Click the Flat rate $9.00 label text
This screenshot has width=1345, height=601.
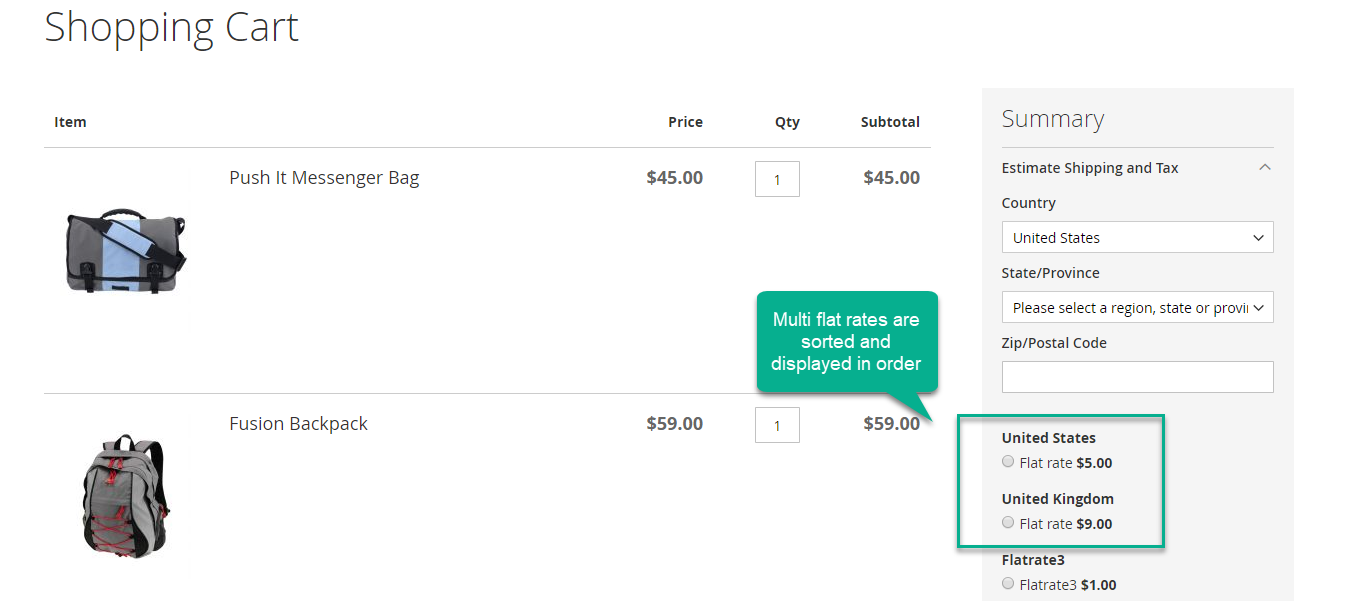pyautogui.click(x=1066, y=524)
